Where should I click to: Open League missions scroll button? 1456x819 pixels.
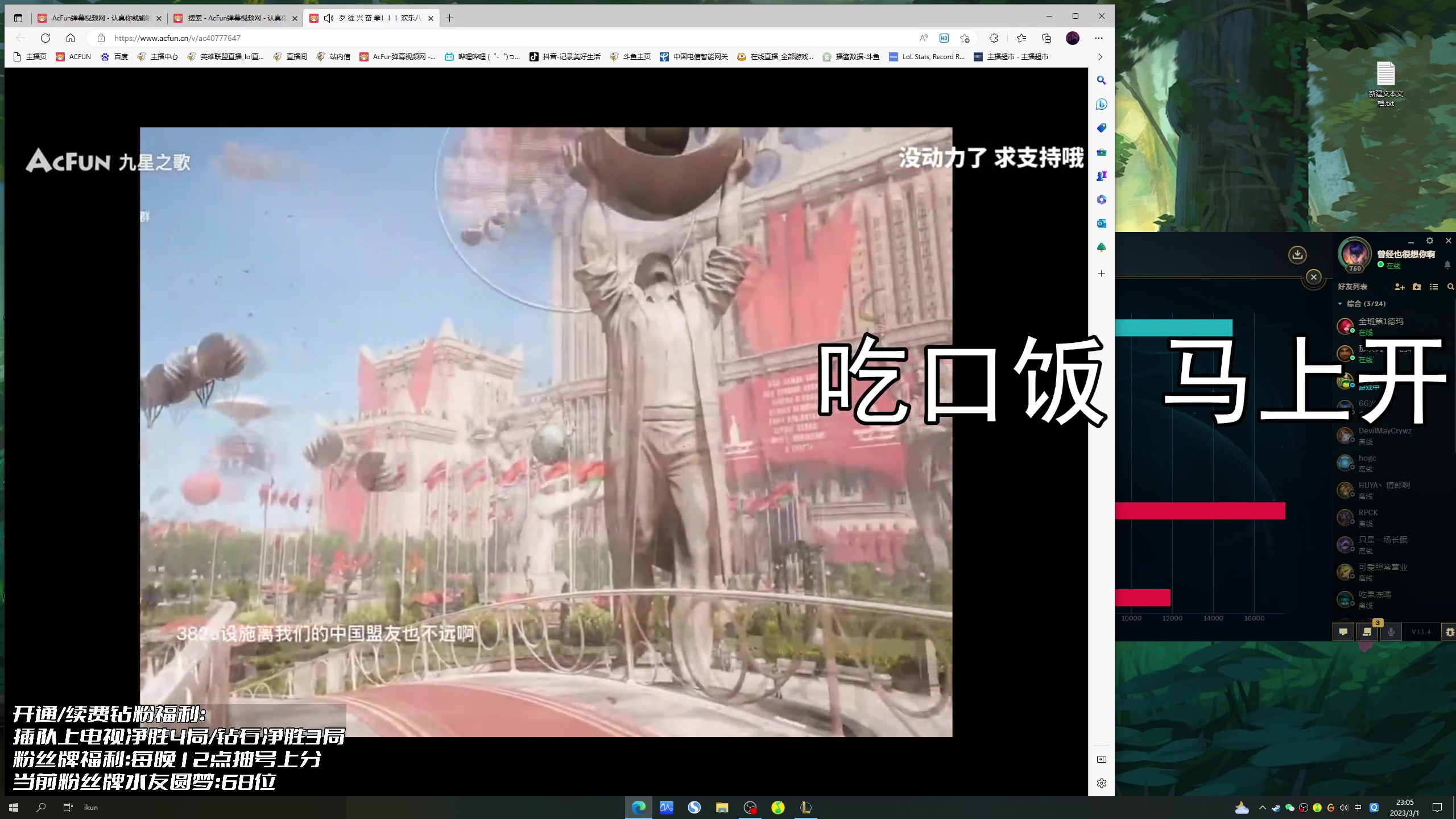(1367, 632)
